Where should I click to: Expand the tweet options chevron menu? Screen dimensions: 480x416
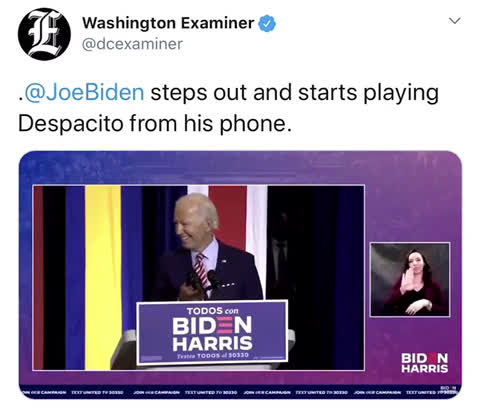pos(455,21)
